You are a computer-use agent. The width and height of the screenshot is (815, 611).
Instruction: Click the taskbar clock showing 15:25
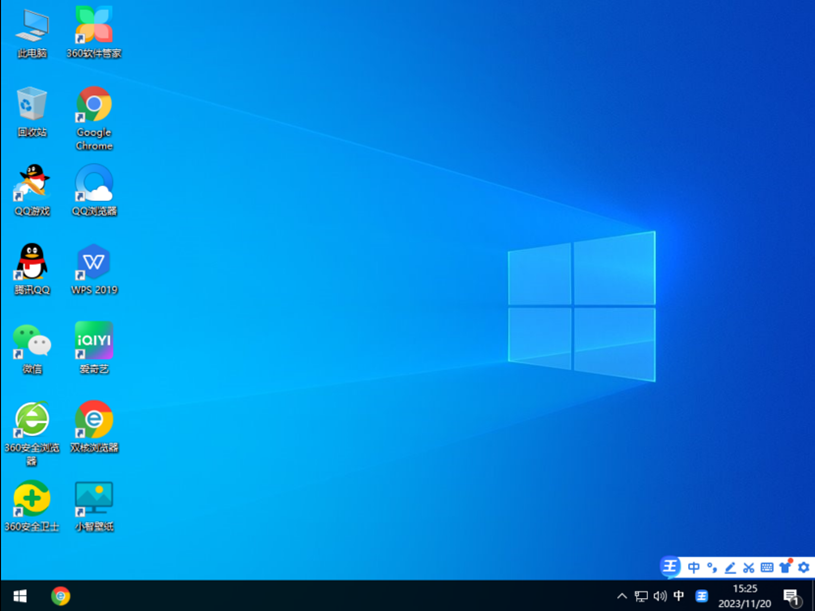point(745,596)
